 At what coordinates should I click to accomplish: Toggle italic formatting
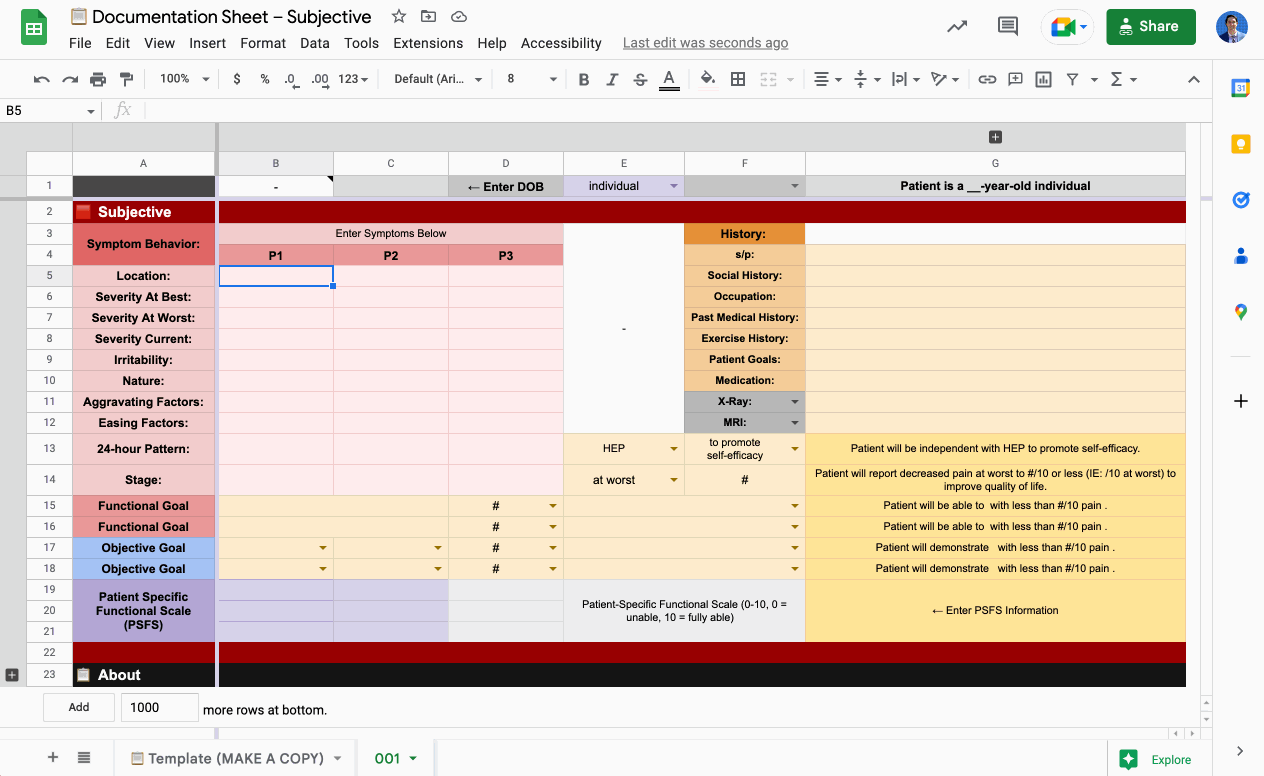[x=612, y=79]
